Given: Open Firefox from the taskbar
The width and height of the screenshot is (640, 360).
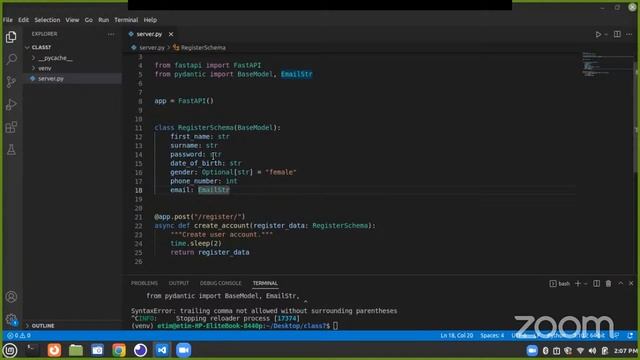Looking at the screenshot, I should (54, 350).
